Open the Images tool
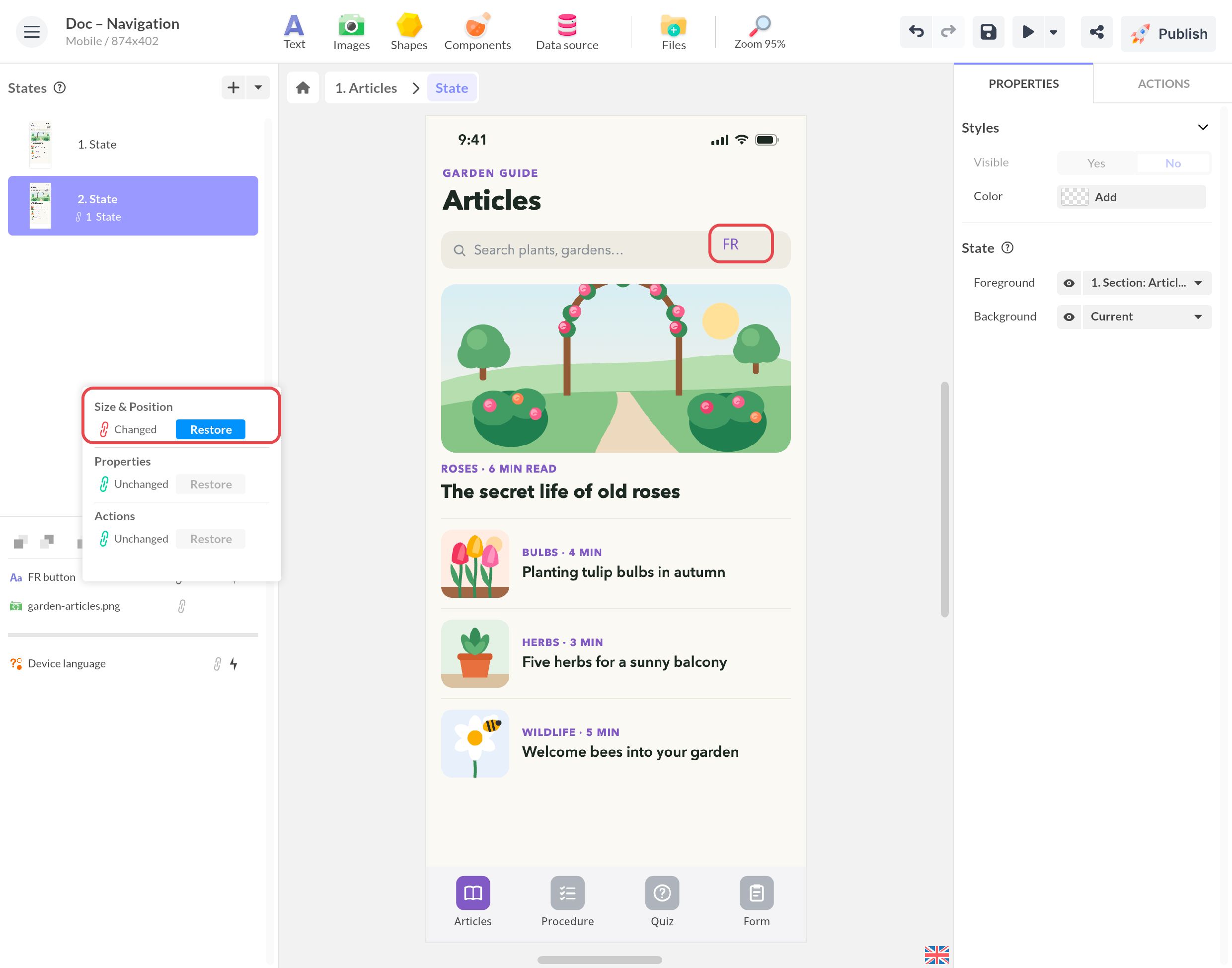This screenshot has height=968, width=1232. 351,32
